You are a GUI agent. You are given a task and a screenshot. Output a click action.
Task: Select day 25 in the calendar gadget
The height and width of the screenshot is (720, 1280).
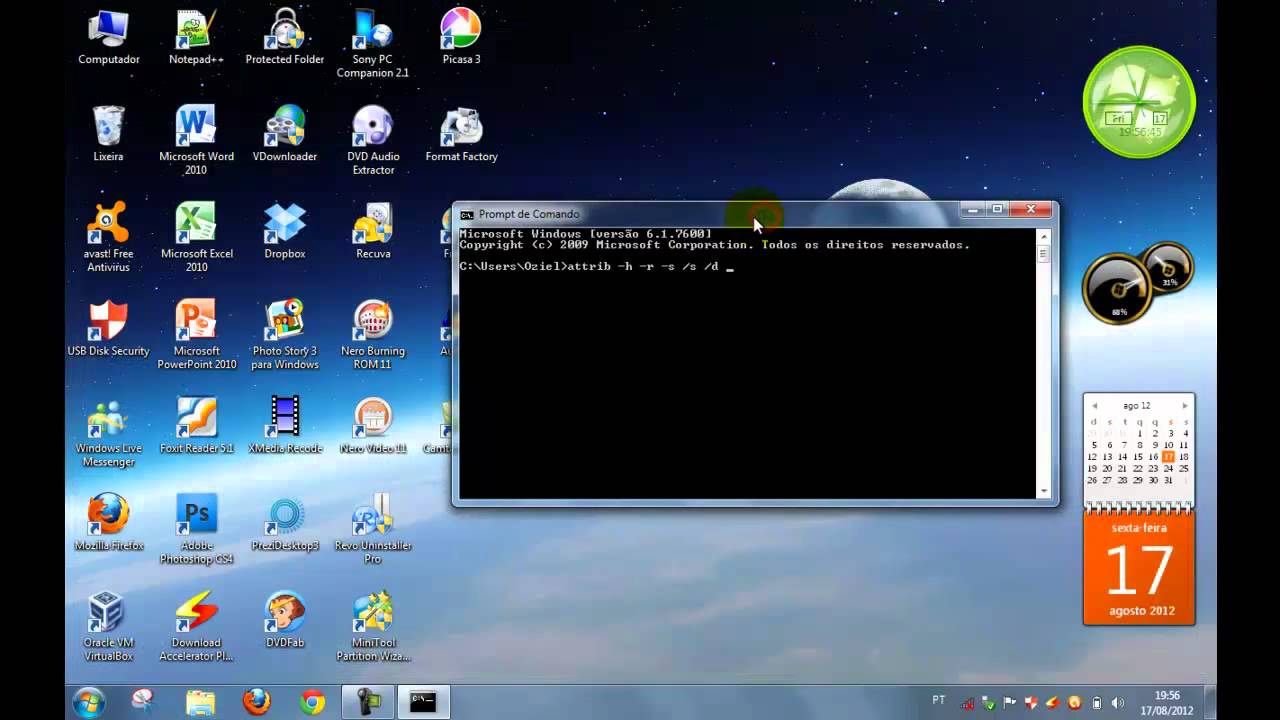[1184, 469]
